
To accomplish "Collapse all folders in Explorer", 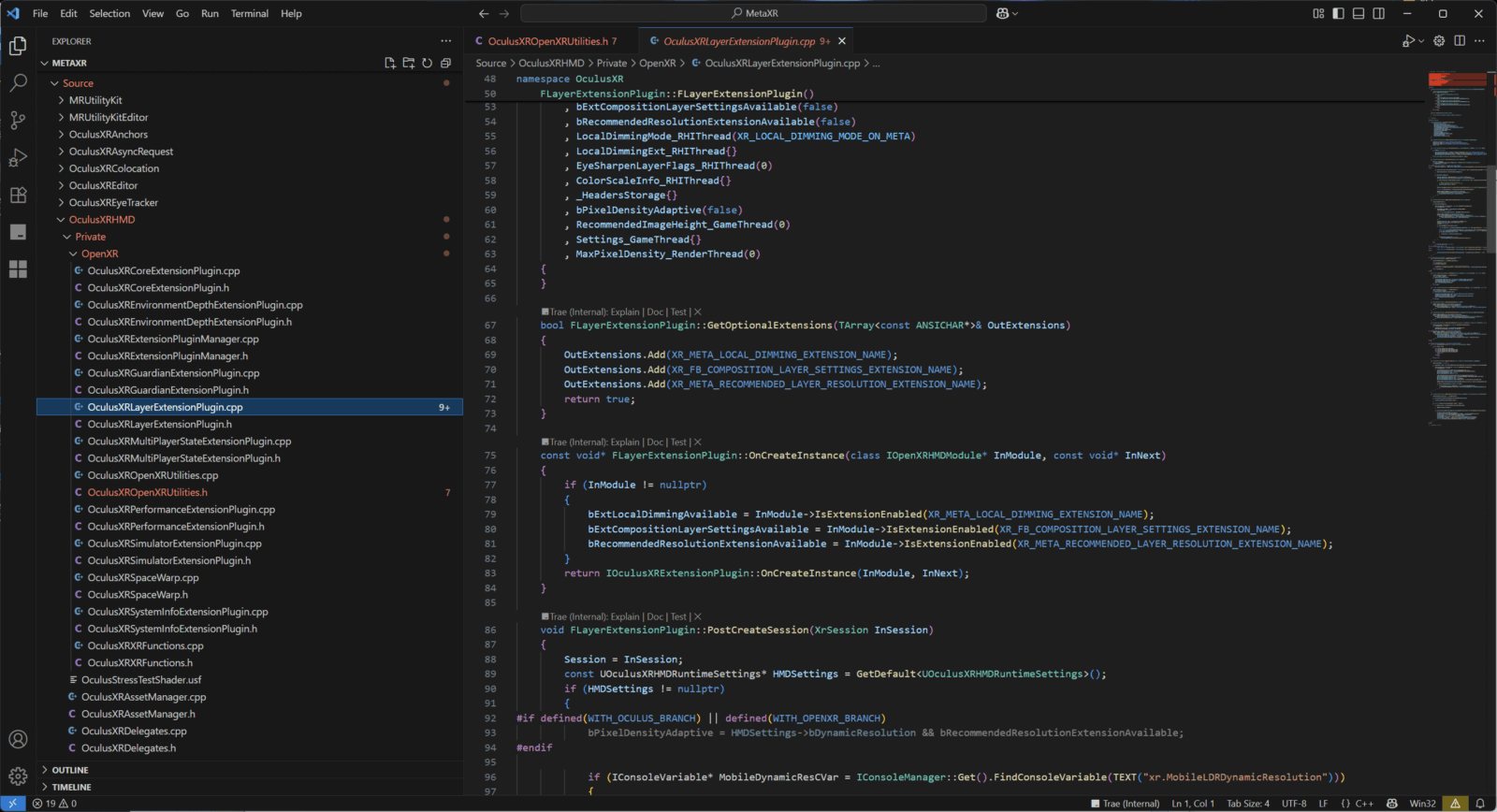I will click(x=445, y=63).
